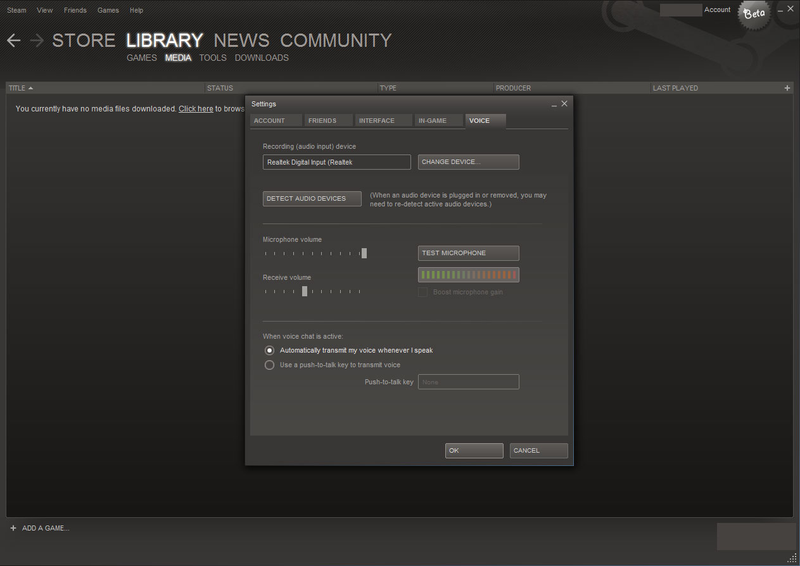Show Tools under Library

pyautogui.click(x=213, y=58)
